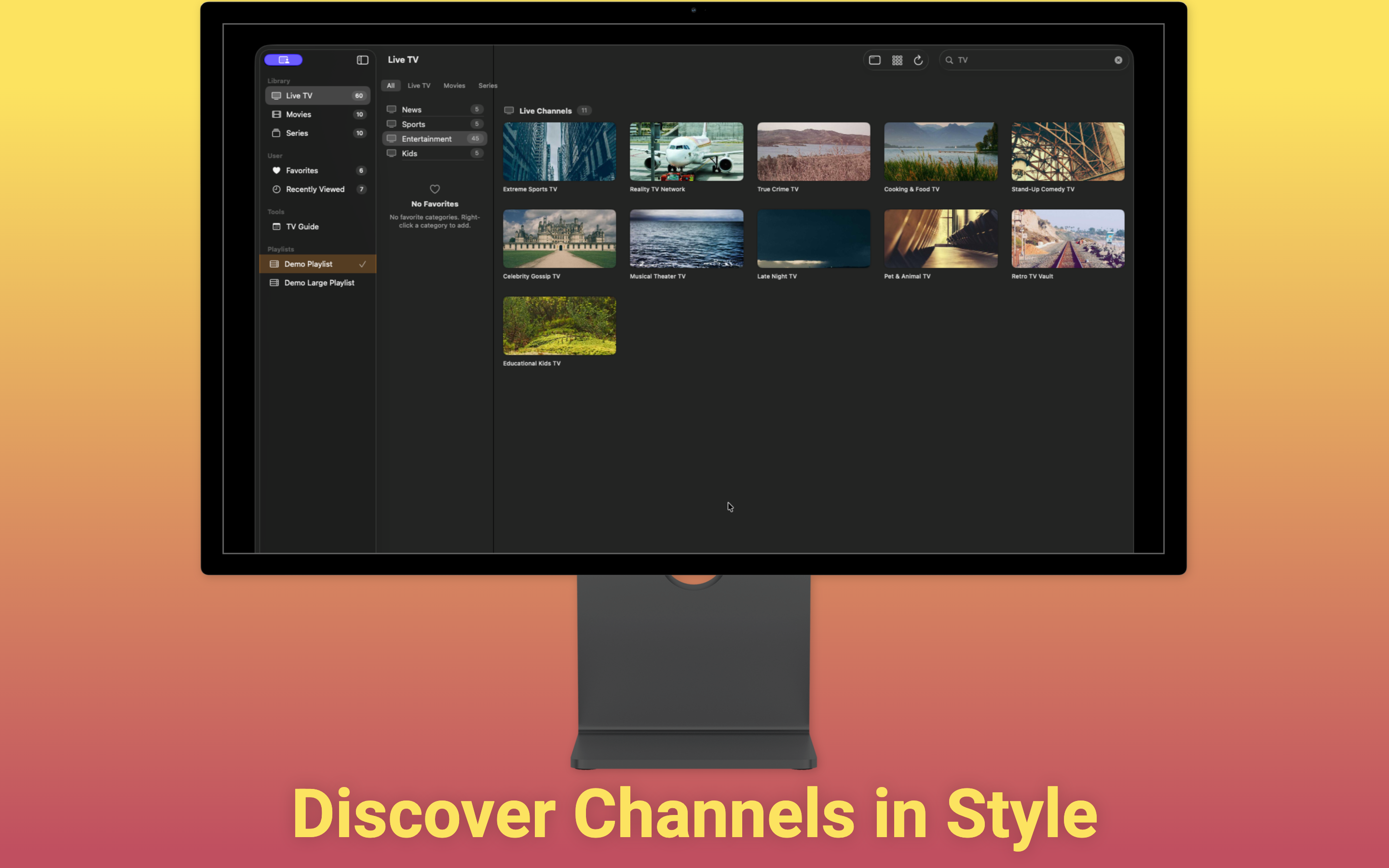Choose the Sports category
The image size is (1389, 868).
[x=435, y=124]
